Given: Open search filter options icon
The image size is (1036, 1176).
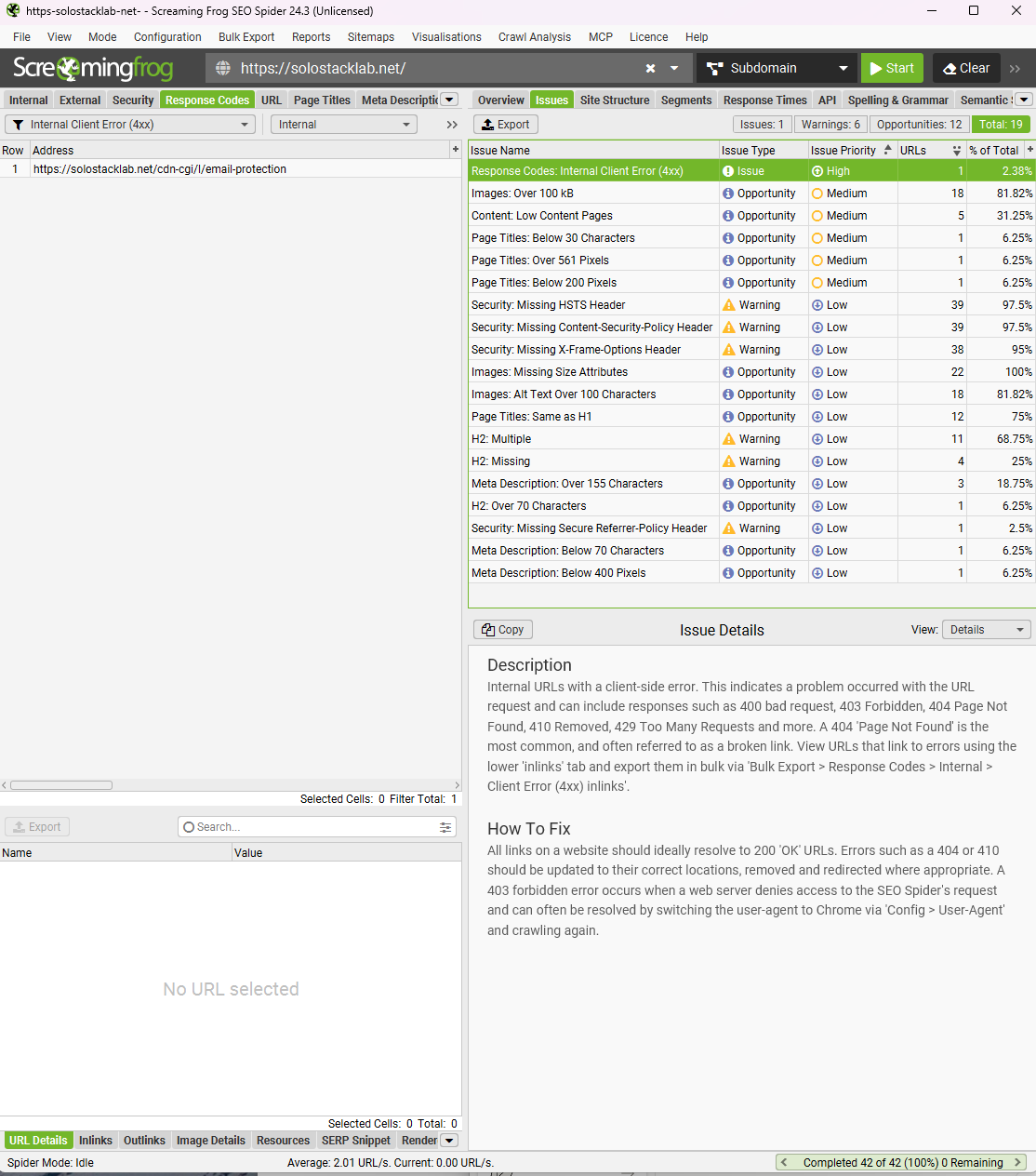Looking at the screenshot, I should coord(445,827).
